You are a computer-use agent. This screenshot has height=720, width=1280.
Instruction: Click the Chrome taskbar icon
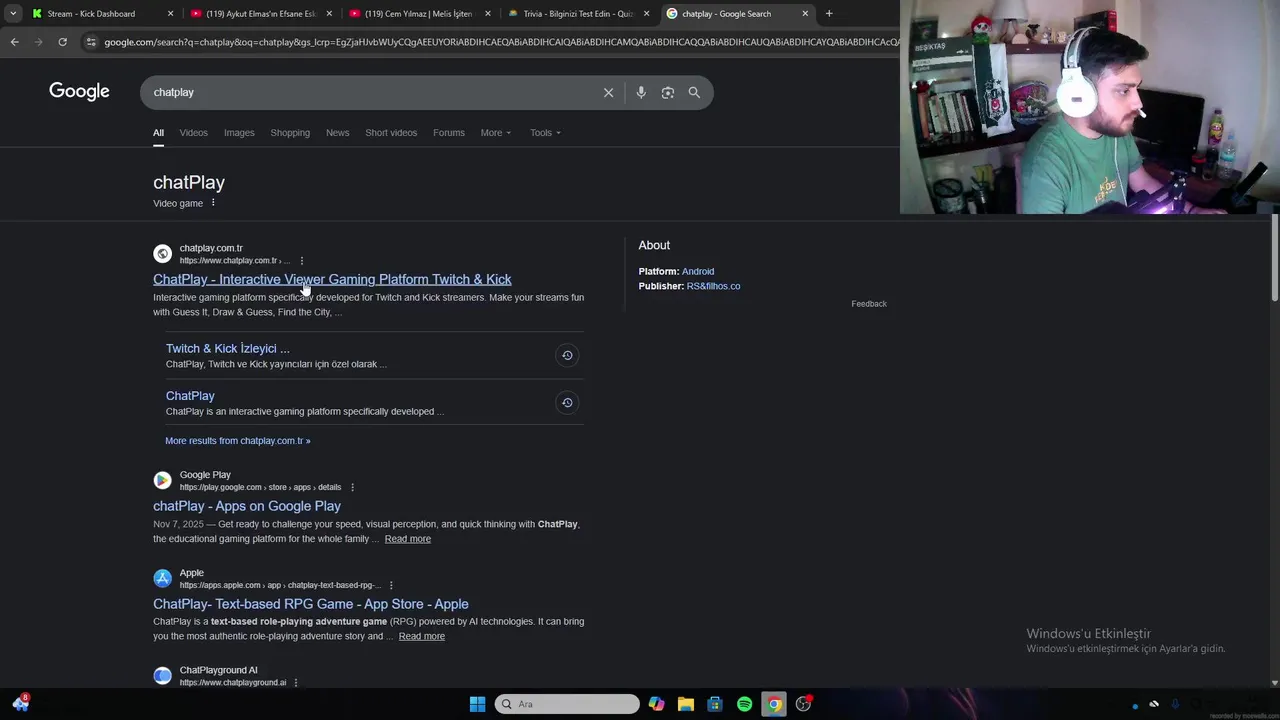774,704
